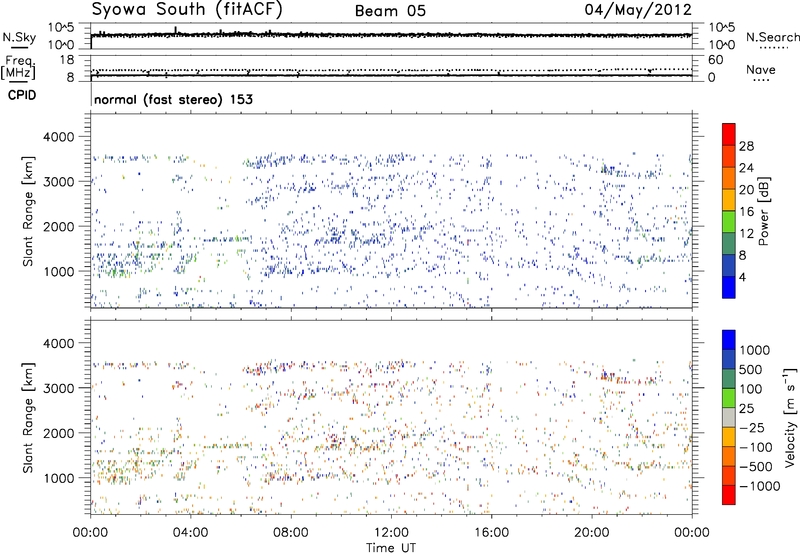The width and height of the screenshot is (800, 554).
Task: Click the 'Power [dB]' colorbar label
Action: click(x=763, y=211)
